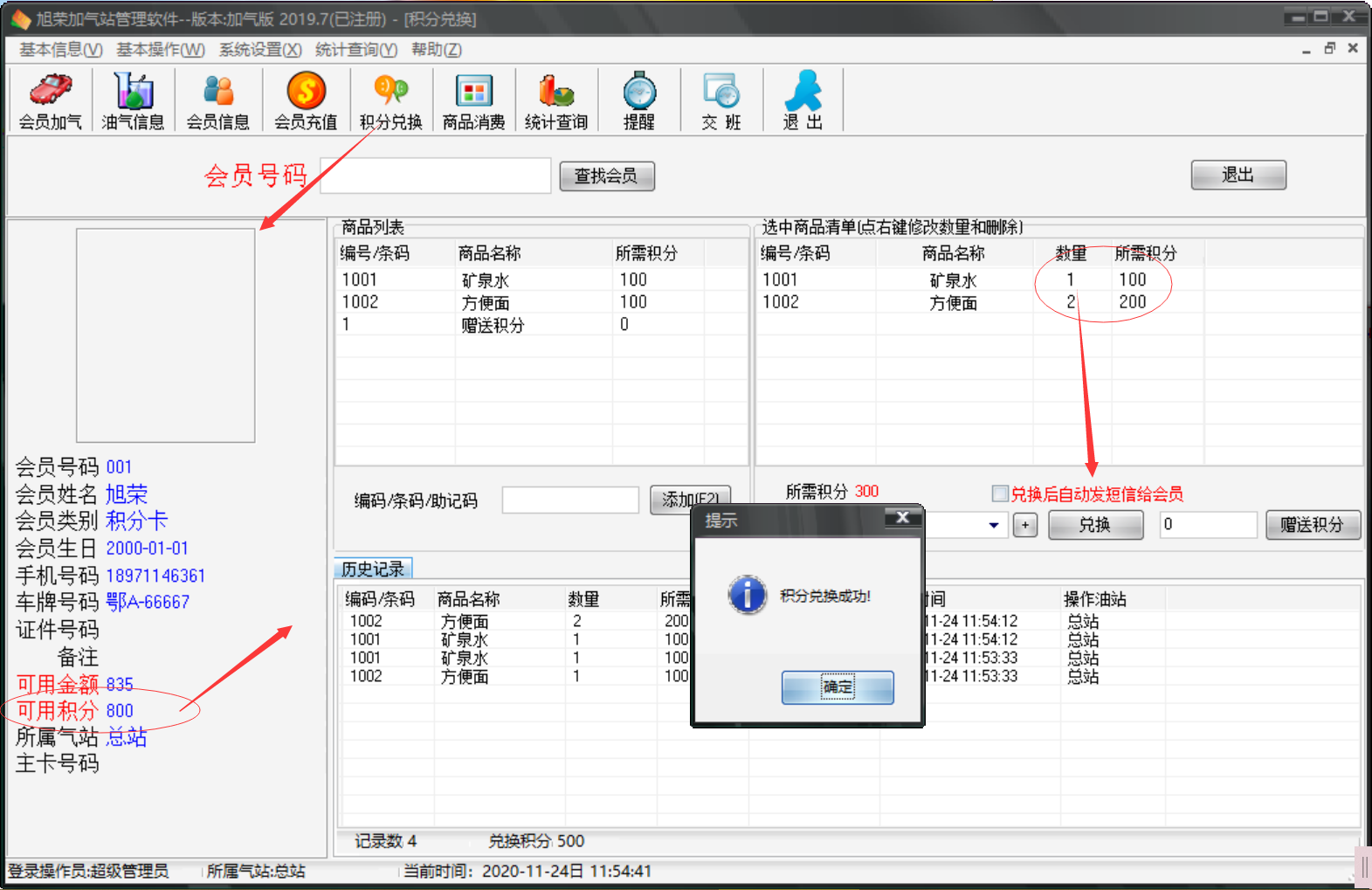Open 基本信息(V) menu
Image resolution: width=1372 pixels, height=890 pixels.
[x=61, y=50]
